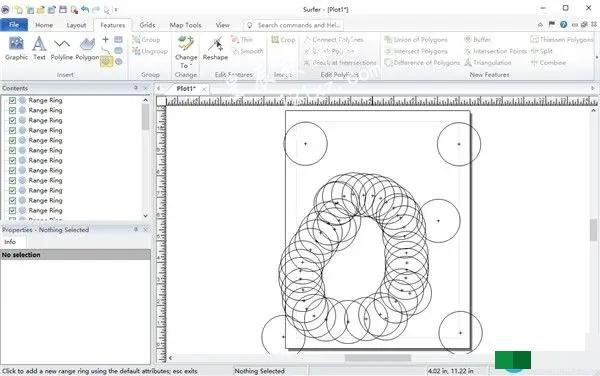Click the select pointer quick access icon
600x376 pixels.
pyautogui.click(x=107, y=9)
